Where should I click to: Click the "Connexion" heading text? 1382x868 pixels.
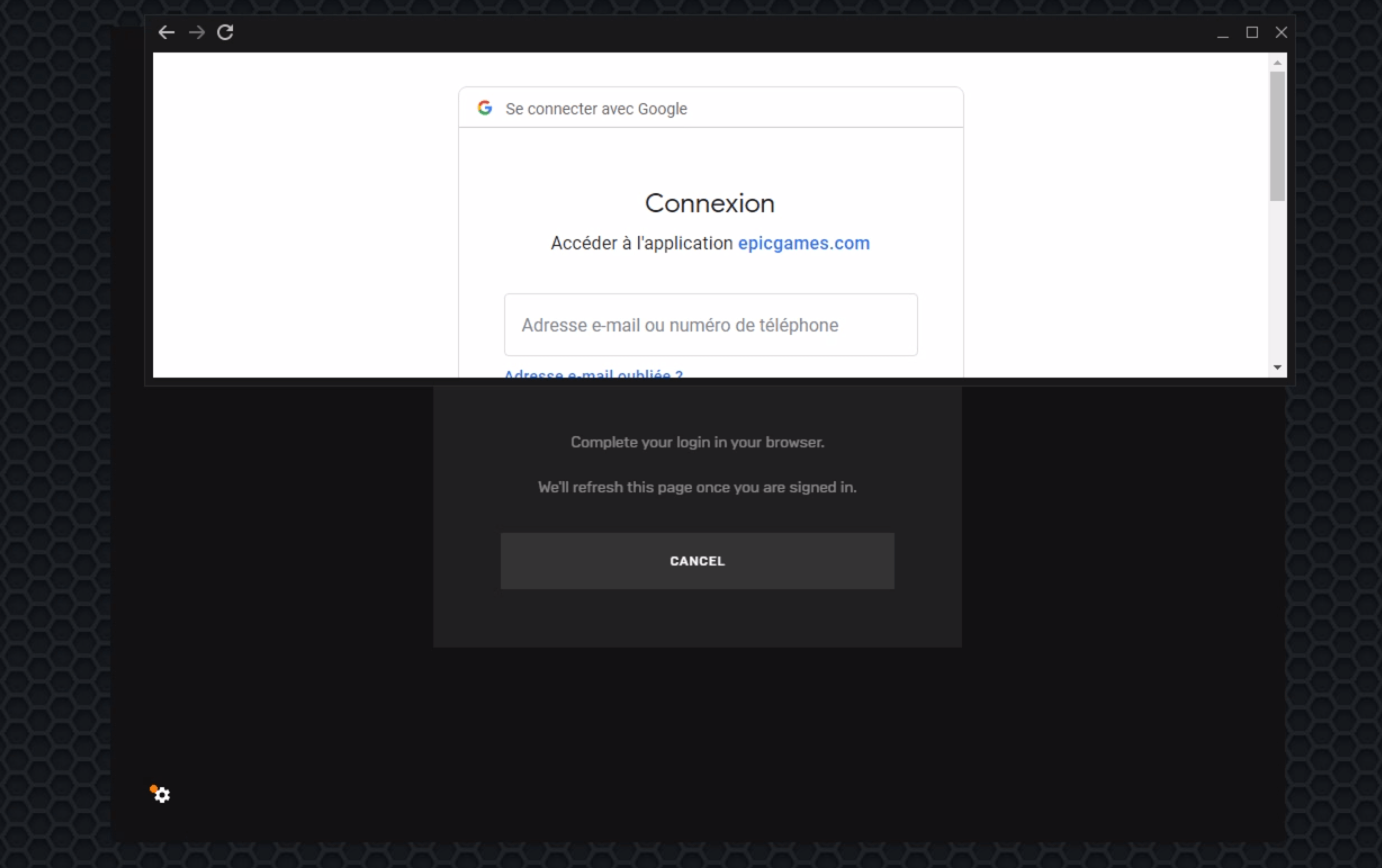tap(710, 203)
